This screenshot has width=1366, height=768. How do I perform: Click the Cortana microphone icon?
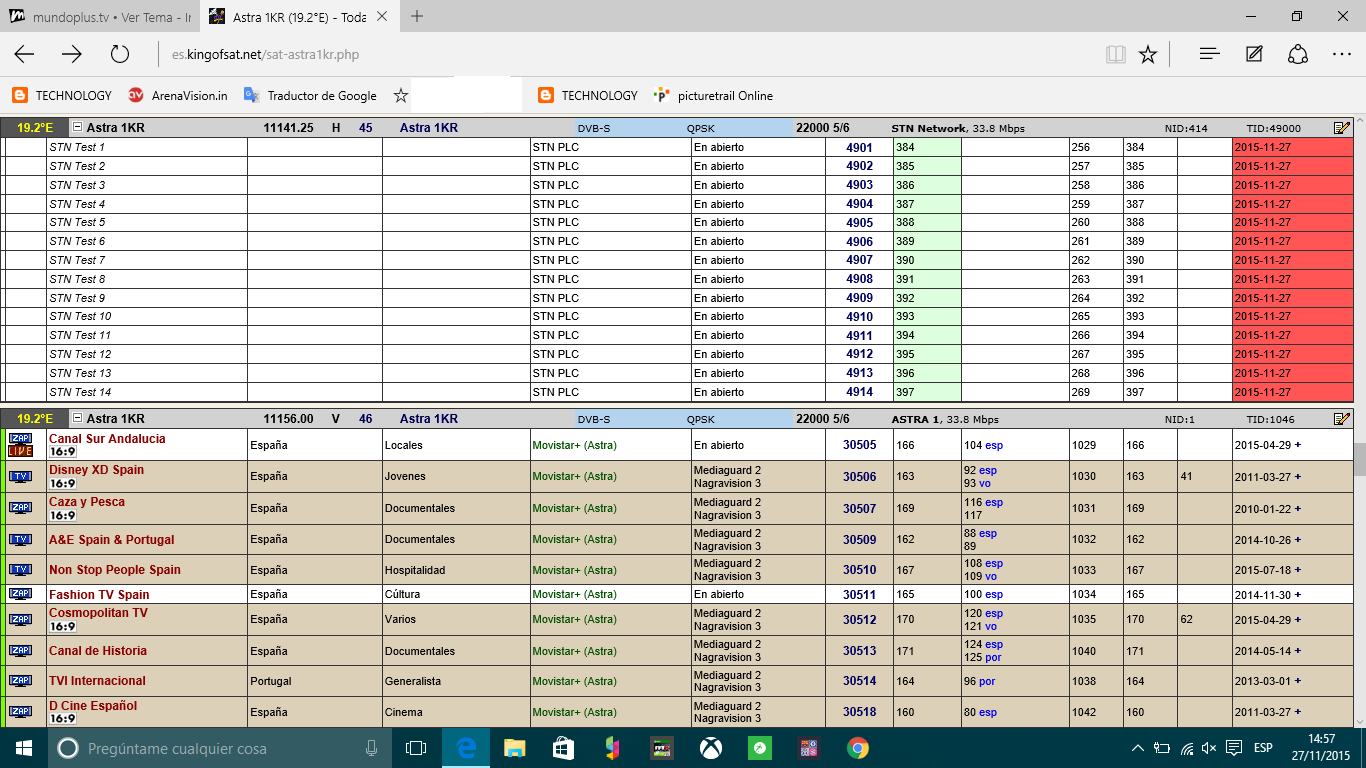coord(371,748)
